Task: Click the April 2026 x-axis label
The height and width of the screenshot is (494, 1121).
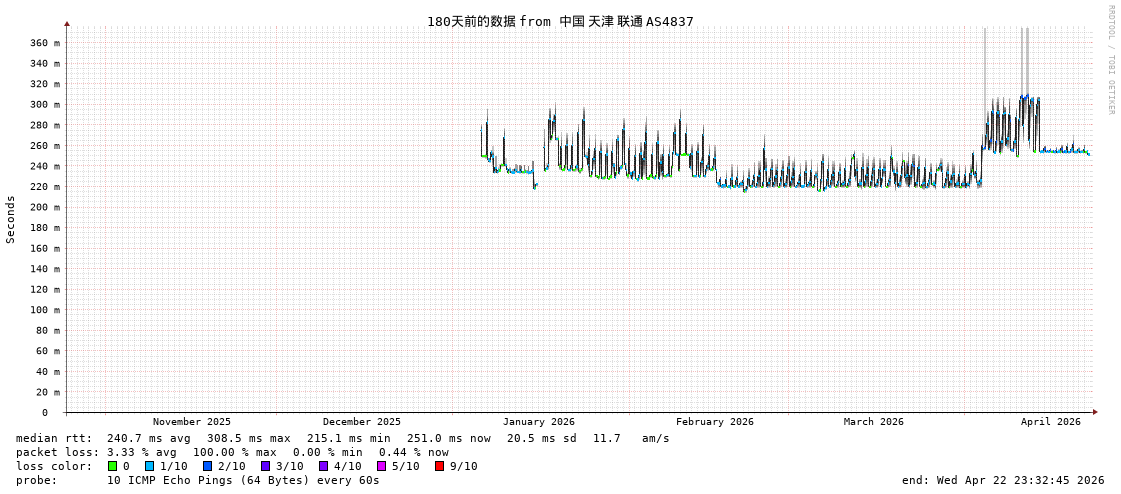Action: [x=1050, y=422]
